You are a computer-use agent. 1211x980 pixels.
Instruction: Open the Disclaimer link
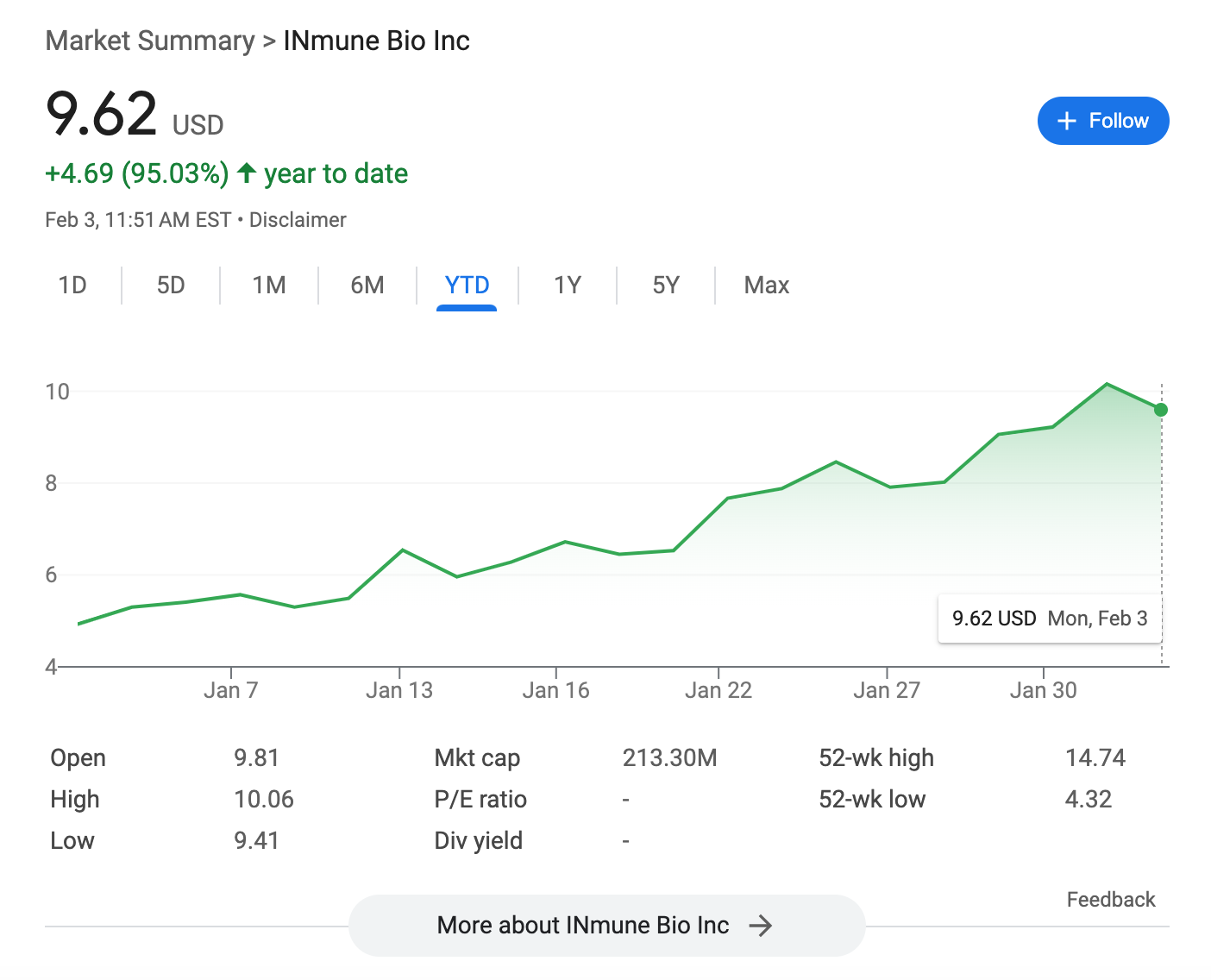(x=298, y=220)
